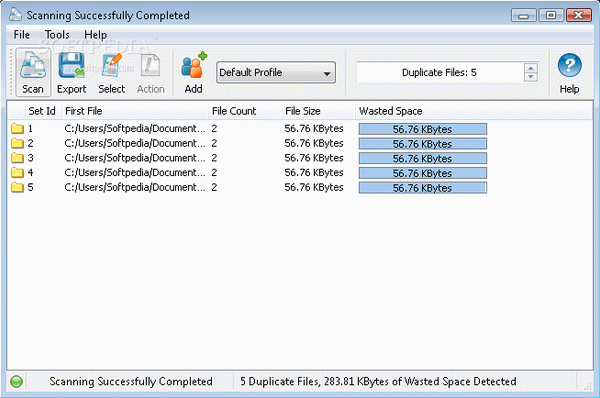This screenshot has height=398, width=600.
Task: Click file count value of set 2
Action: [214, 143]
